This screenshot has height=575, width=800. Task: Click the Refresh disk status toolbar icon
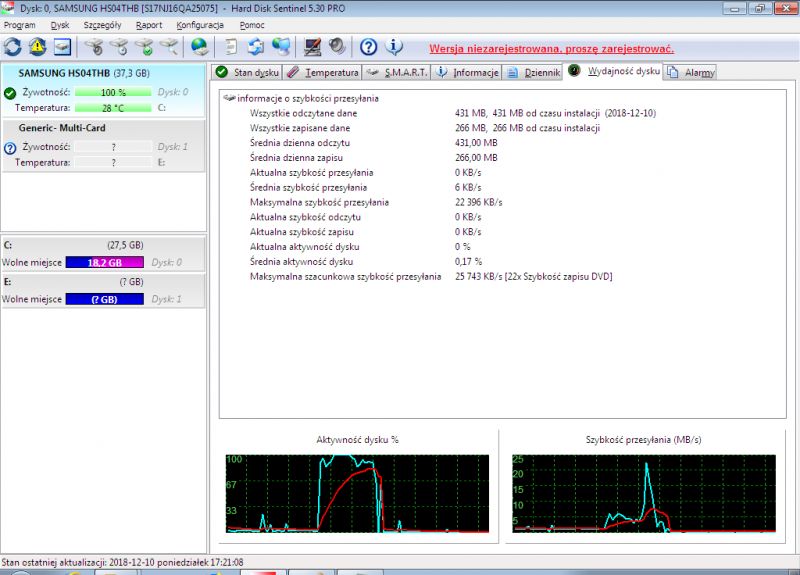(13, 47)
